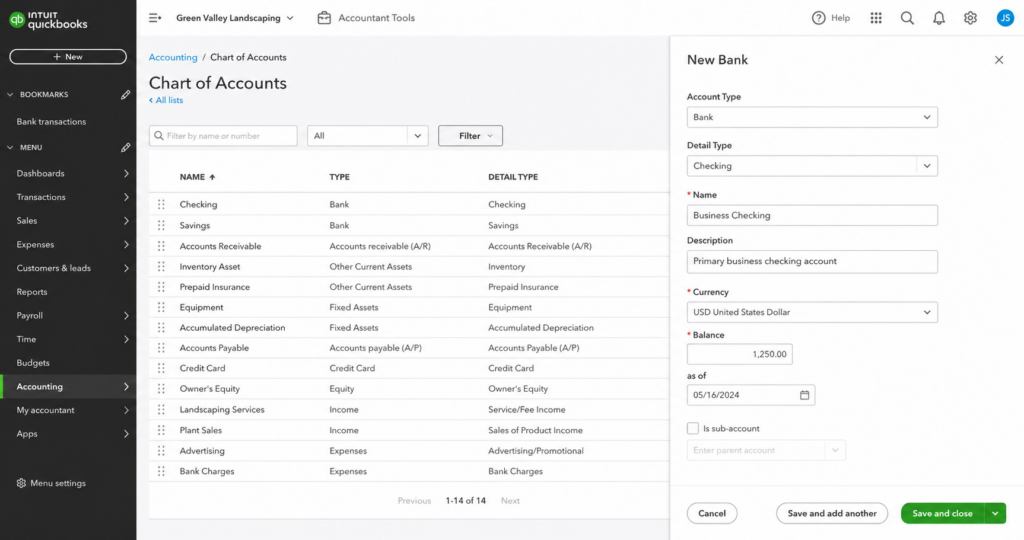Image resolution: width=1024 pixels, height=540 pixels.
Task: Open the Payroll menu item
Action: click(x=69, y=315)
